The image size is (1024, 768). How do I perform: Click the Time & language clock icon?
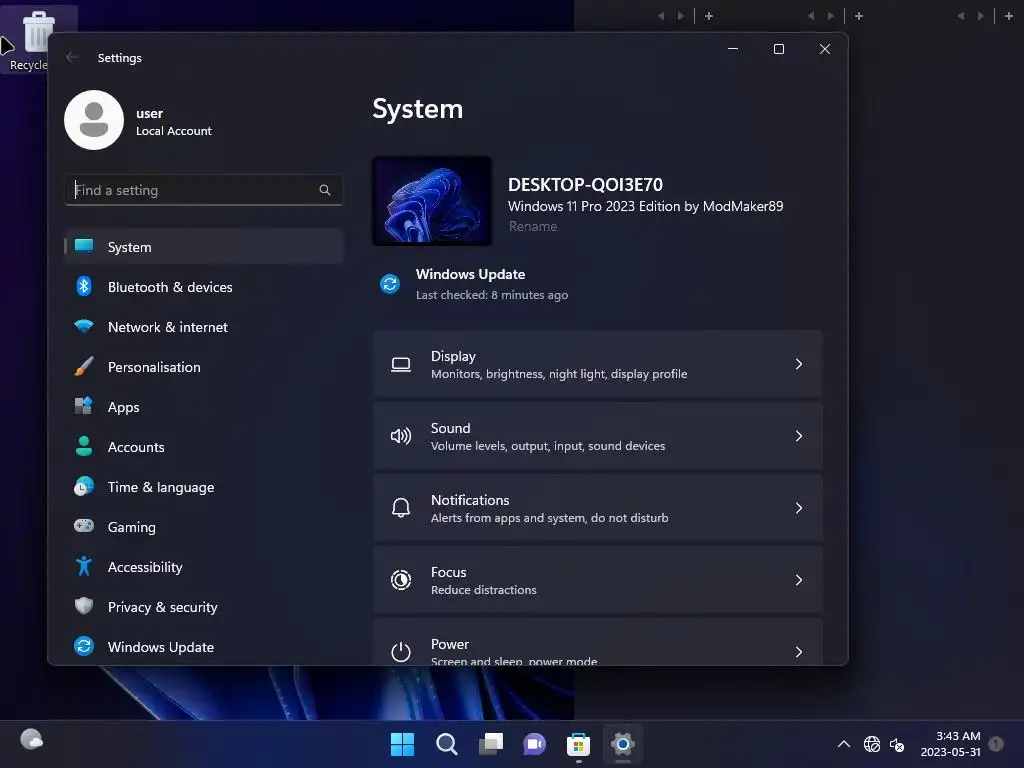84,487
